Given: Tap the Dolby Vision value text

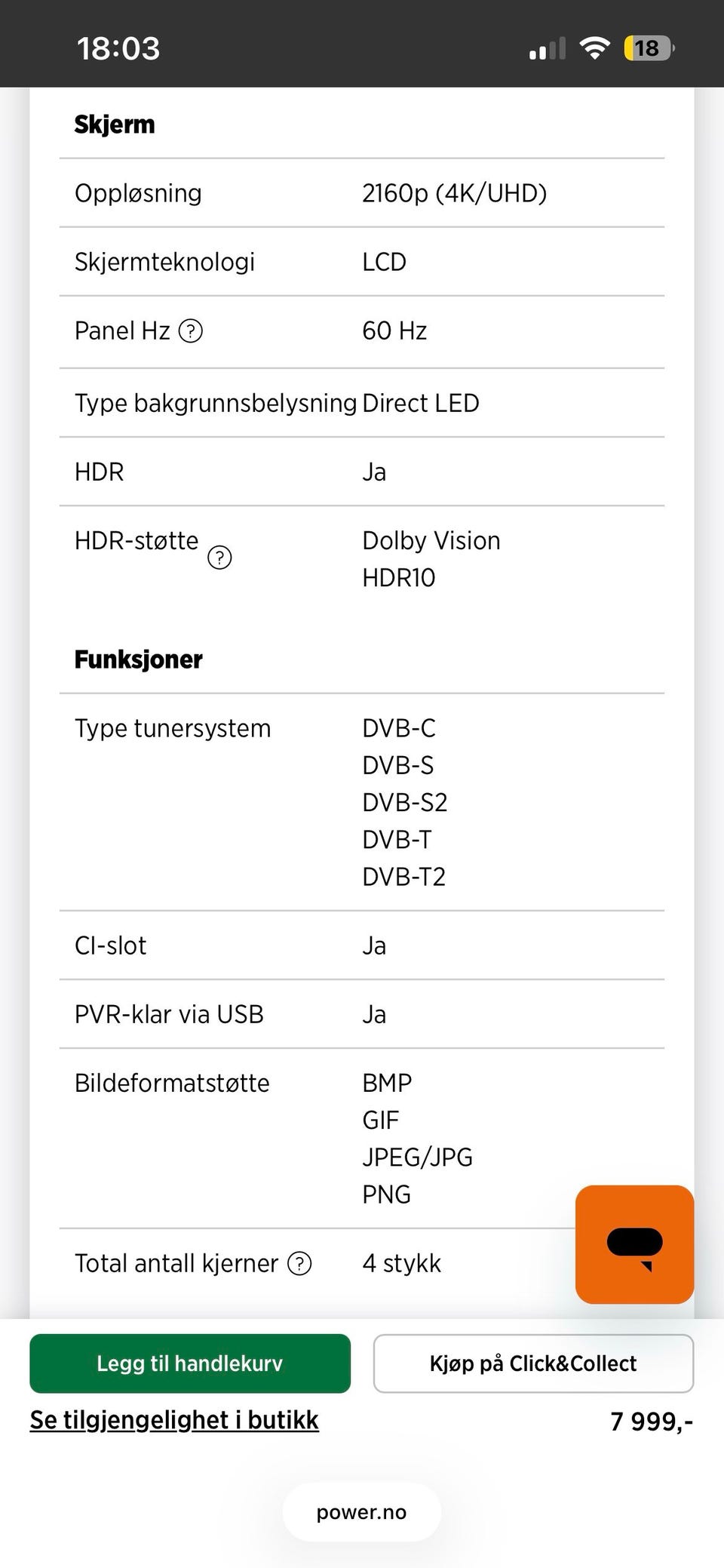Looking at the screenshot, I should pyautogui.click(x=431, y=541).
